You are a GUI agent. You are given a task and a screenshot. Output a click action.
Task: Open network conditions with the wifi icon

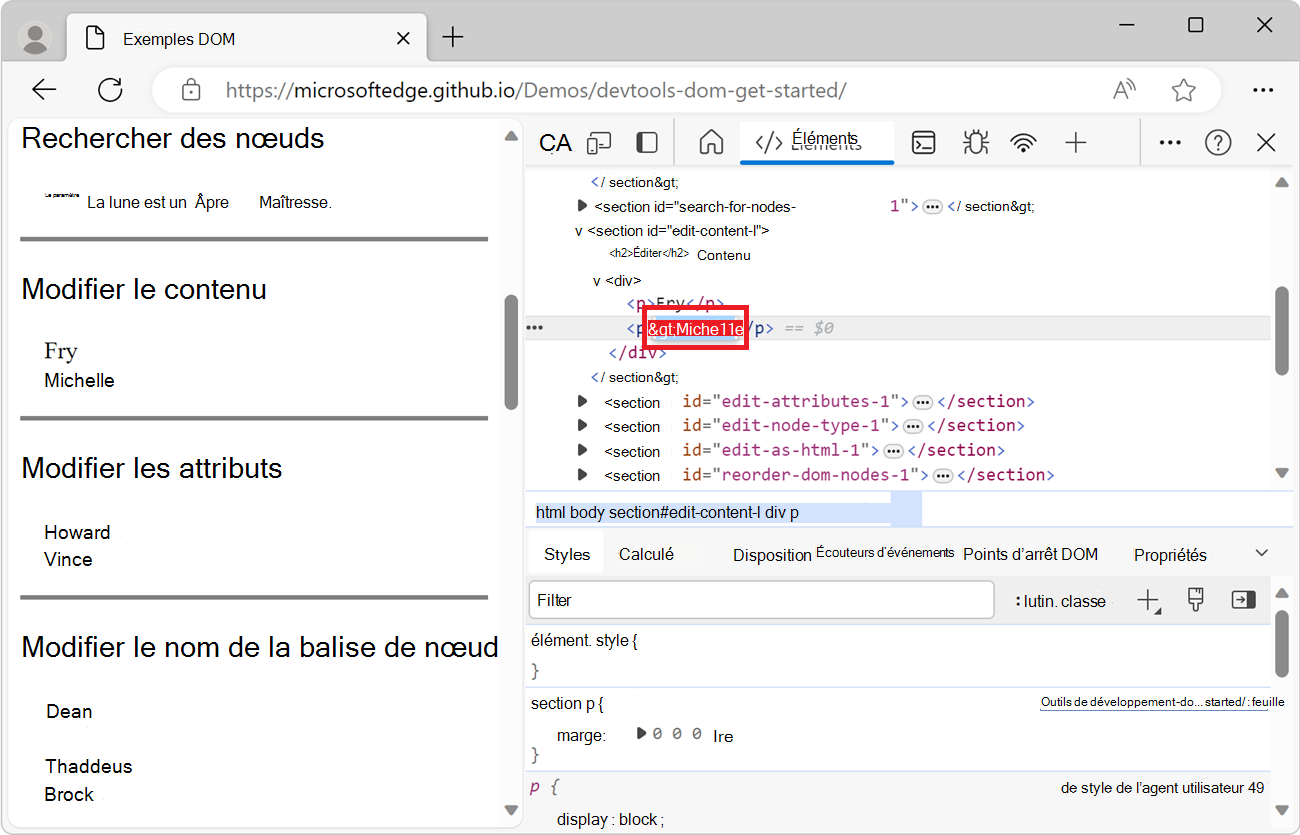click(1023, 142)
